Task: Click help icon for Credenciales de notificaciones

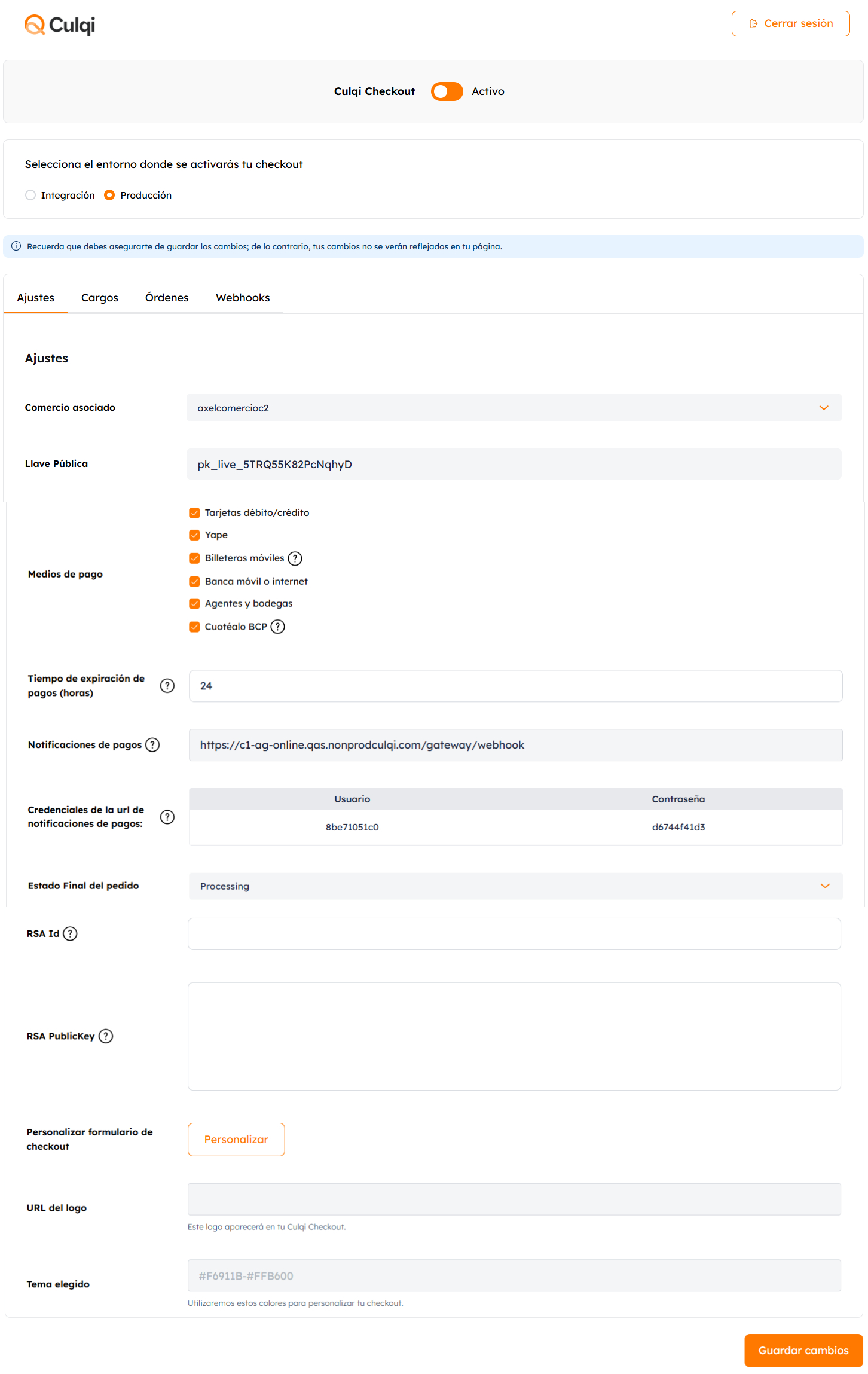Action: pyautogui.click(x=167, y=817)
